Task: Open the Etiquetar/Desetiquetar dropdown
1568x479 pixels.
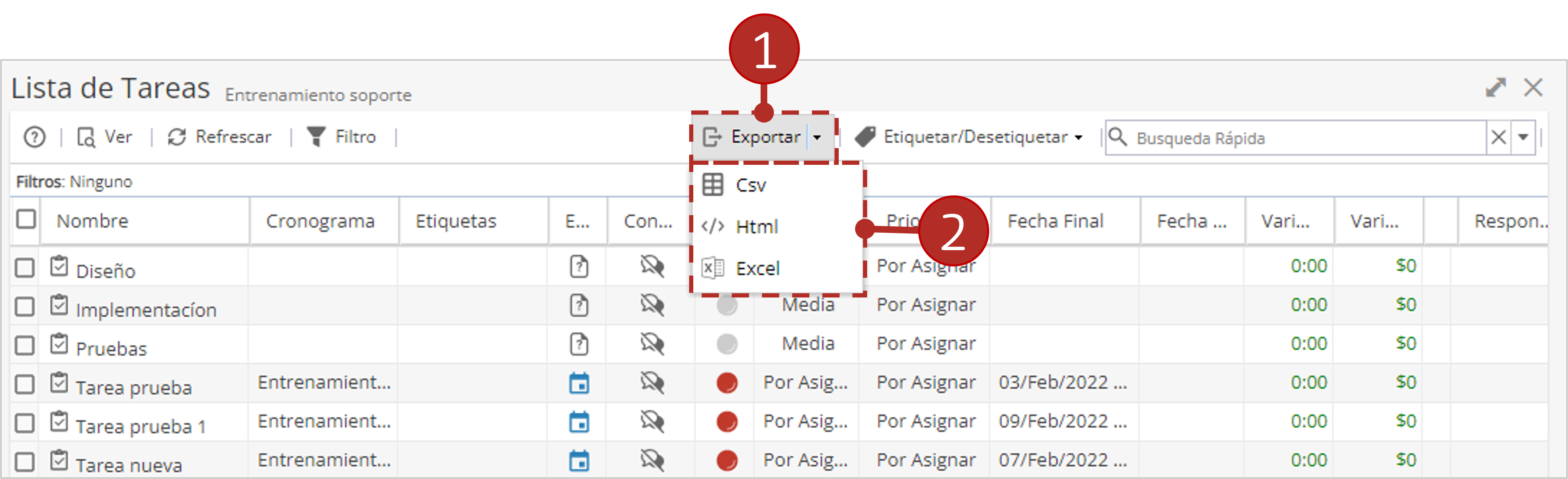Action: coord(968,137)
